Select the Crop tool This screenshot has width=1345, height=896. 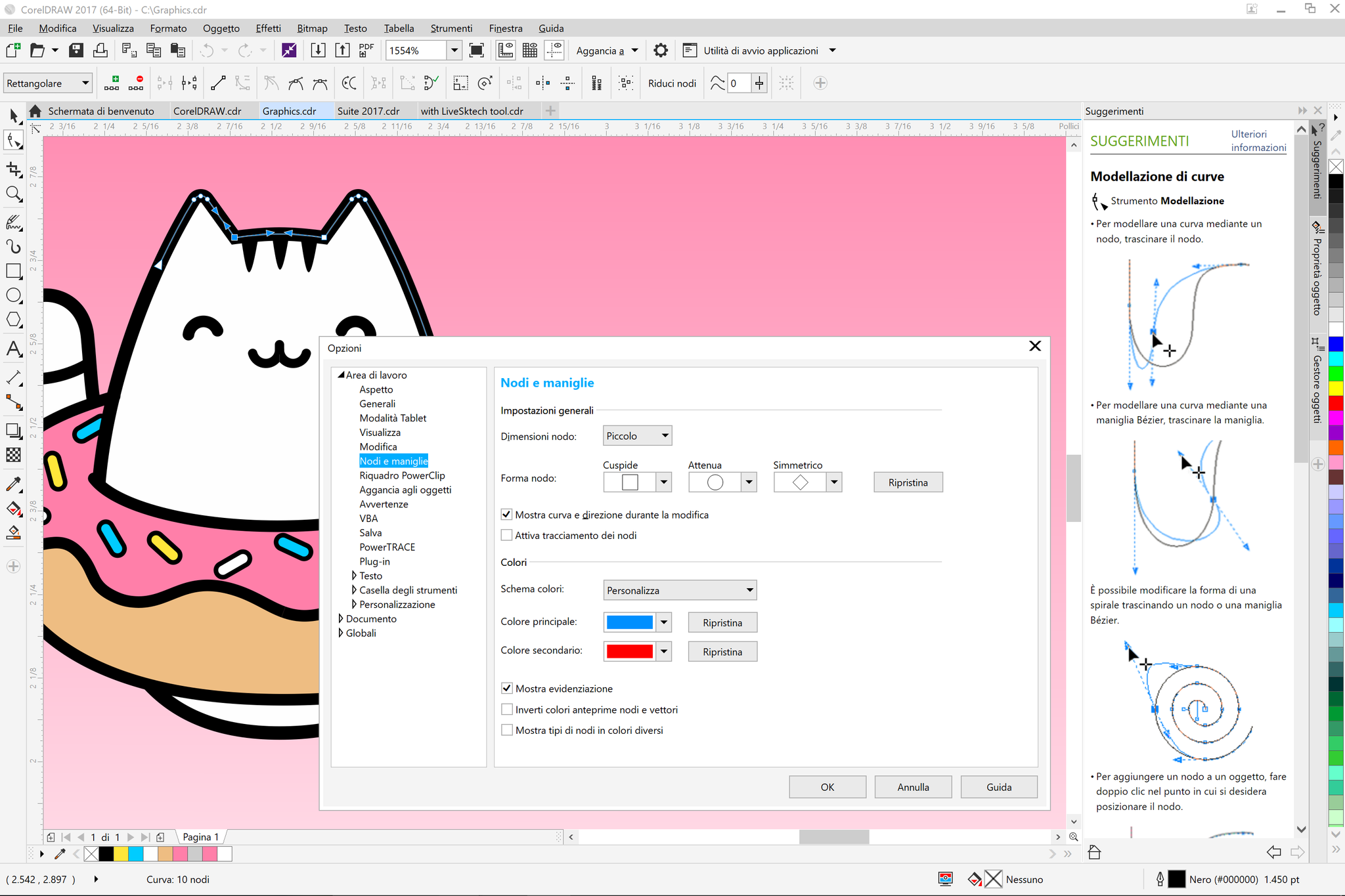(13, 169)
